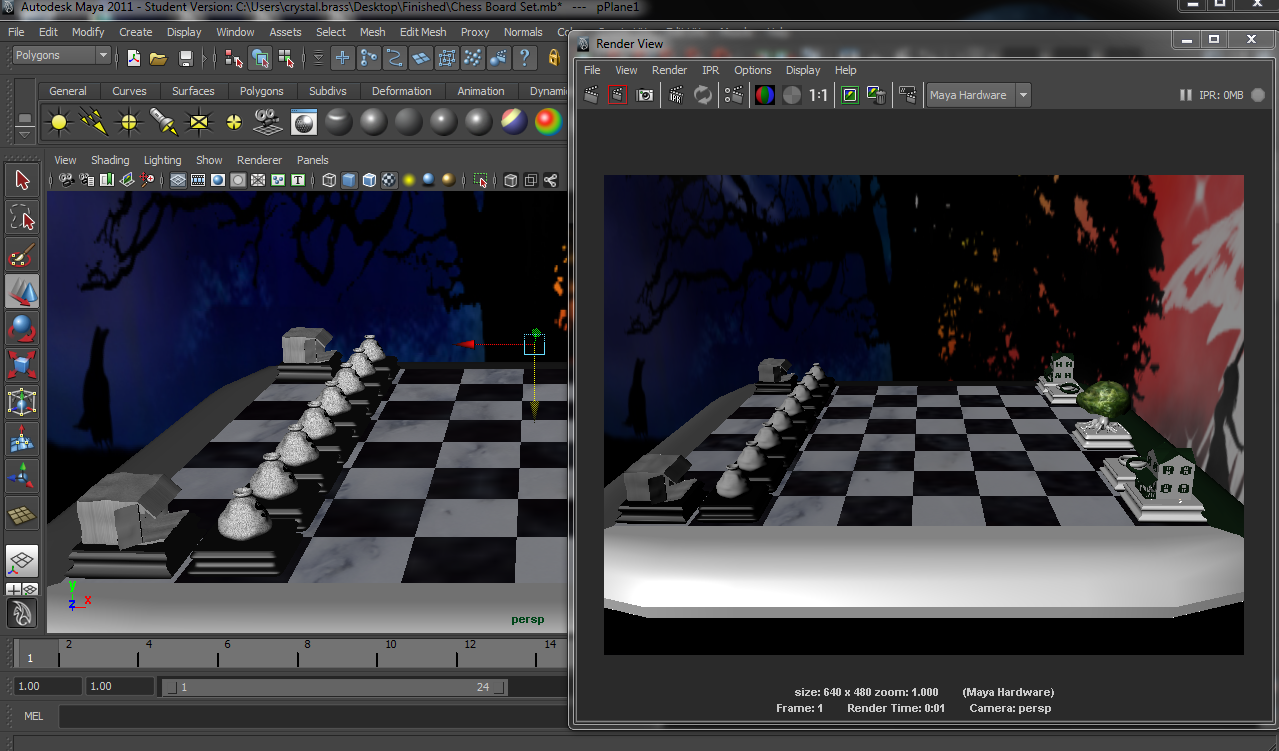Take a snapshot in Render View

click(x=645, y=95)
